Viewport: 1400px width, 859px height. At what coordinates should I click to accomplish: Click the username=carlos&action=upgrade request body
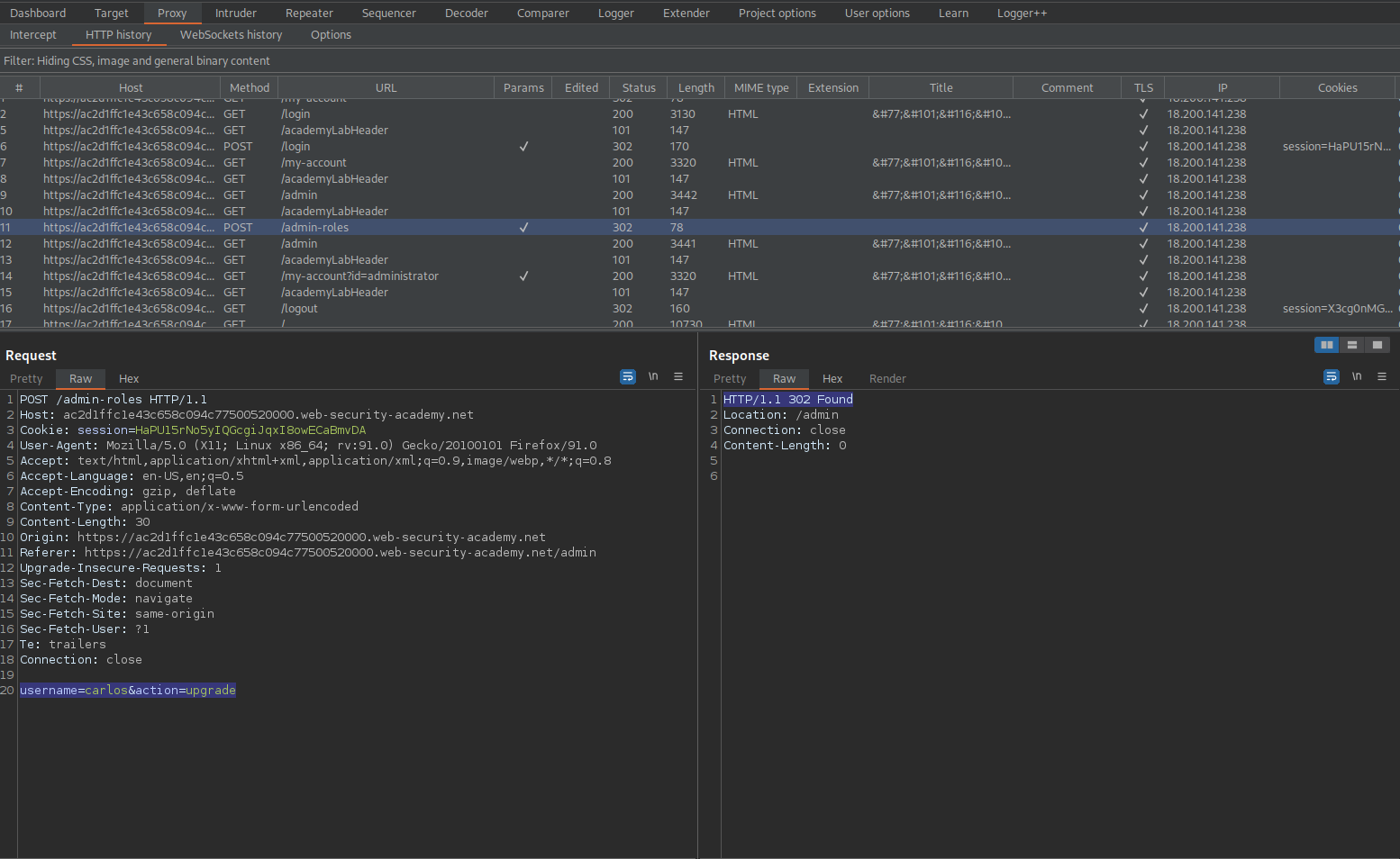[x=128, y=691]
